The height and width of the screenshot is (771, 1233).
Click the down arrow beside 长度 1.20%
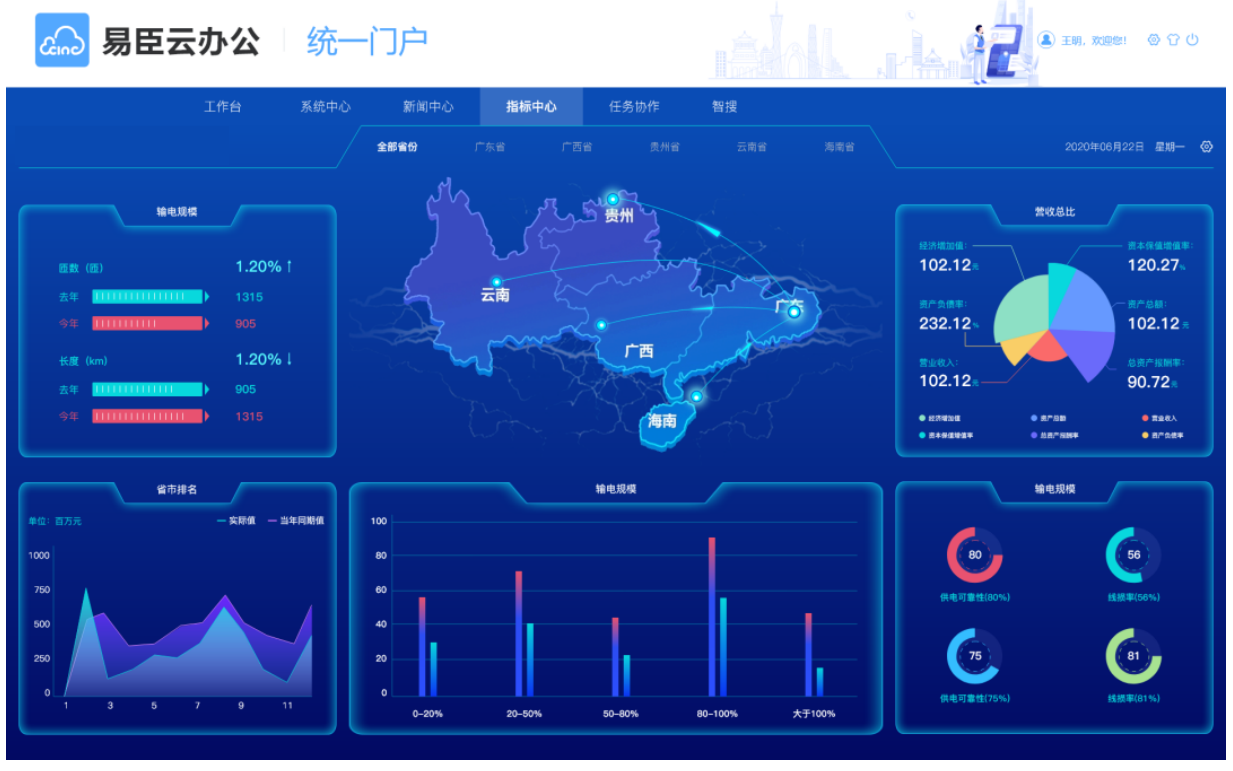point(289,359)
